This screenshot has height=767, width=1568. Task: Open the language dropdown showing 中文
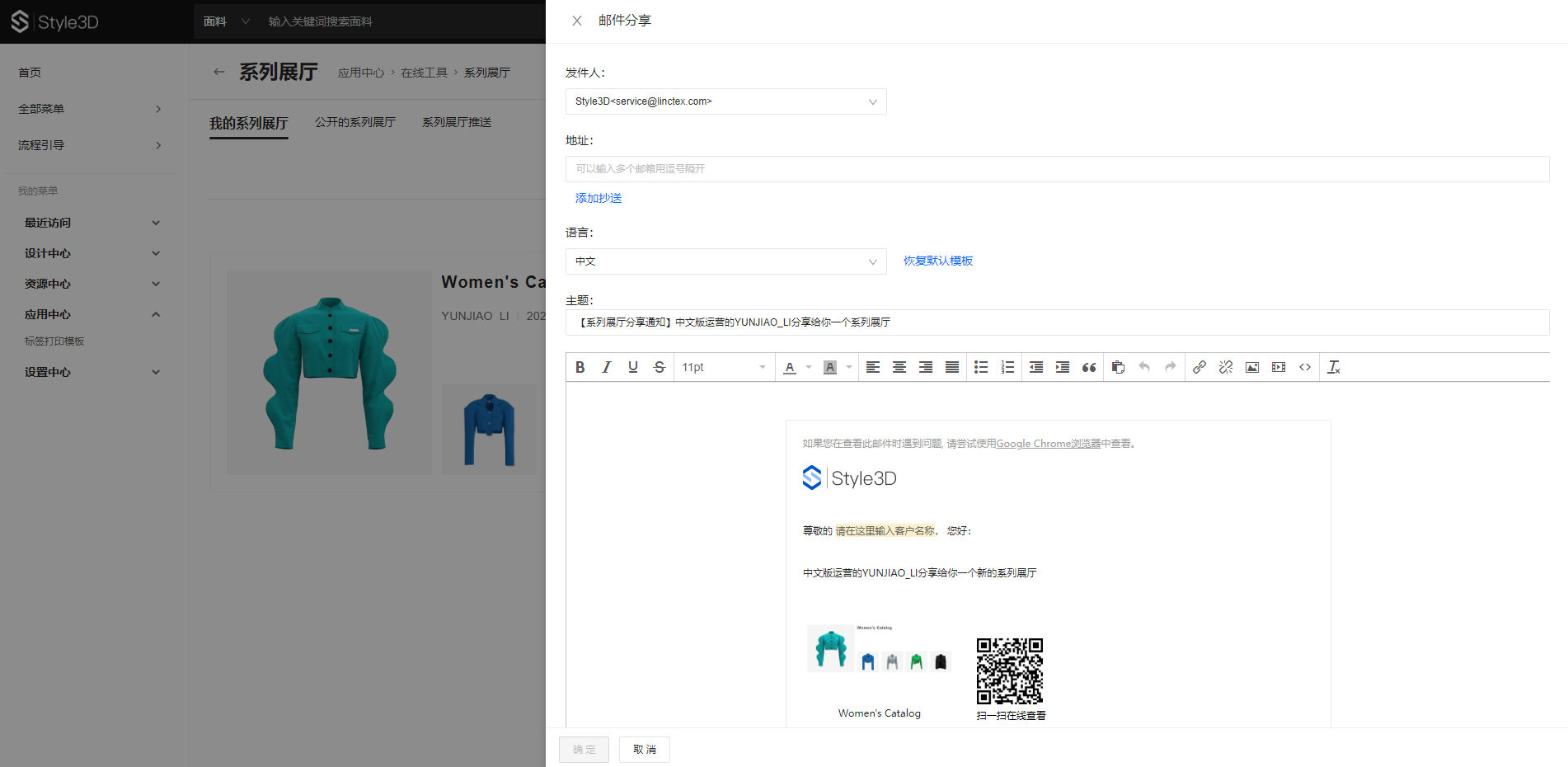[x=725, y=261]
